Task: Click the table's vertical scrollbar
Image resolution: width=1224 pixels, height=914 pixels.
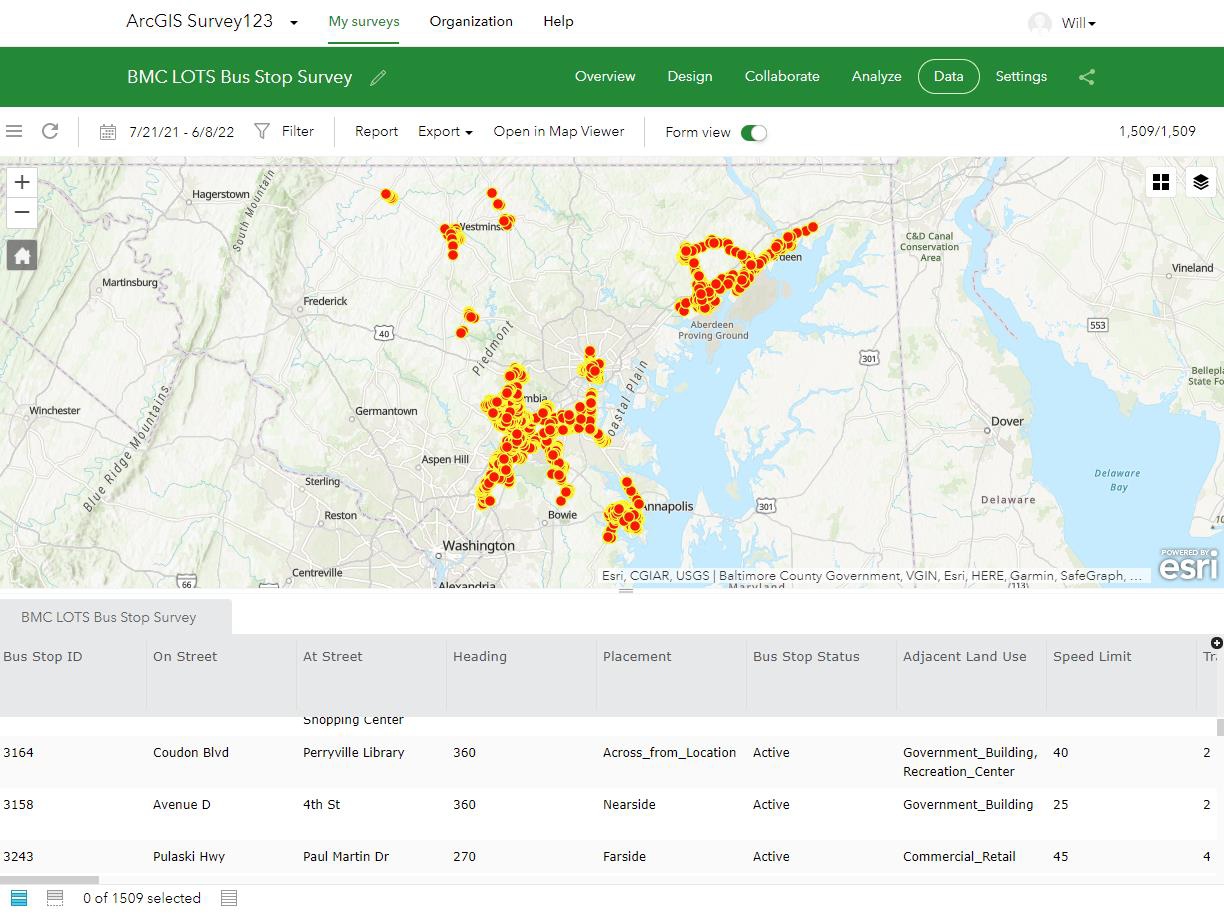Action: [1219, 727]
